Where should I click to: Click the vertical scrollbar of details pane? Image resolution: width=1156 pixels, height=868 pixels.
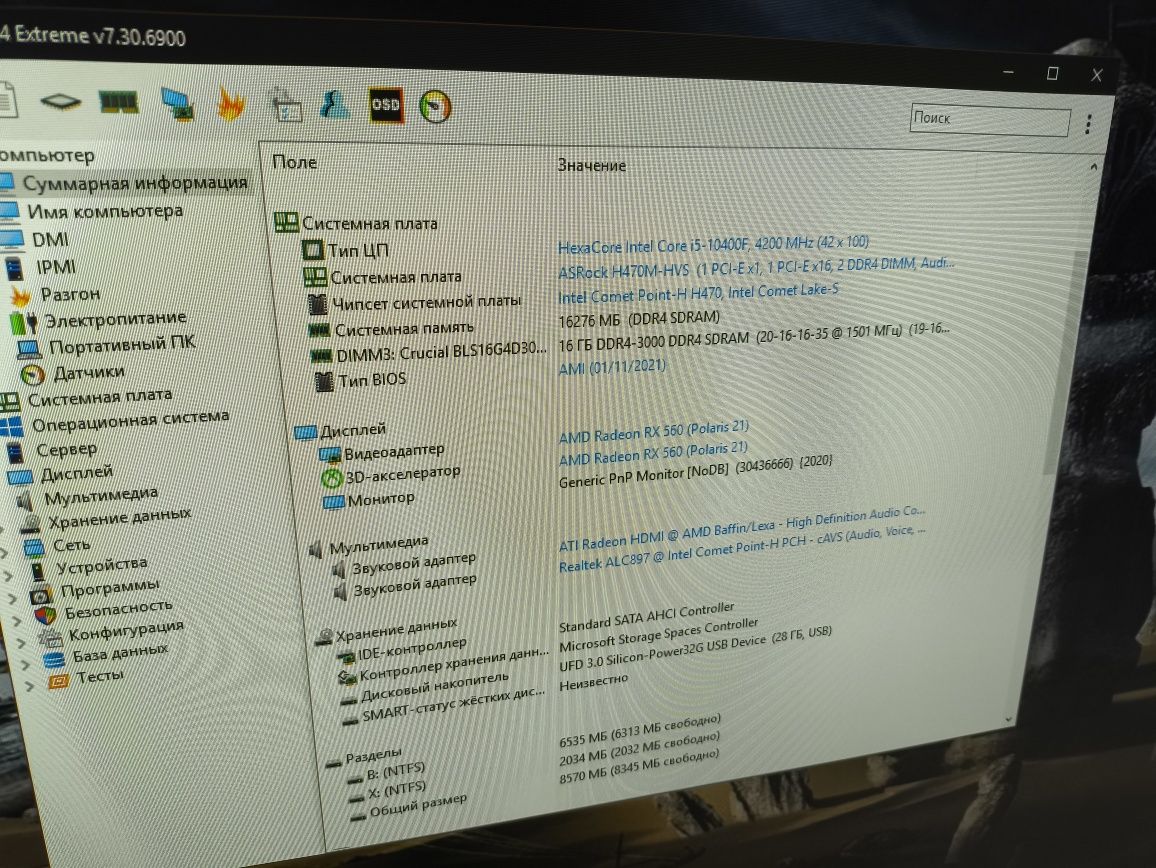[x=1062, y=363]
